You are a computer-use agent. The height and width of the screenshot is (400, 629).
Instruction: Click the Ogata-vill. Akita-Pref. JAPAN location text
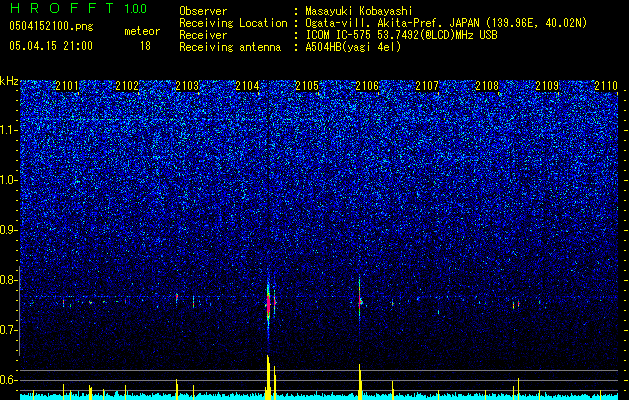[446, 23]
